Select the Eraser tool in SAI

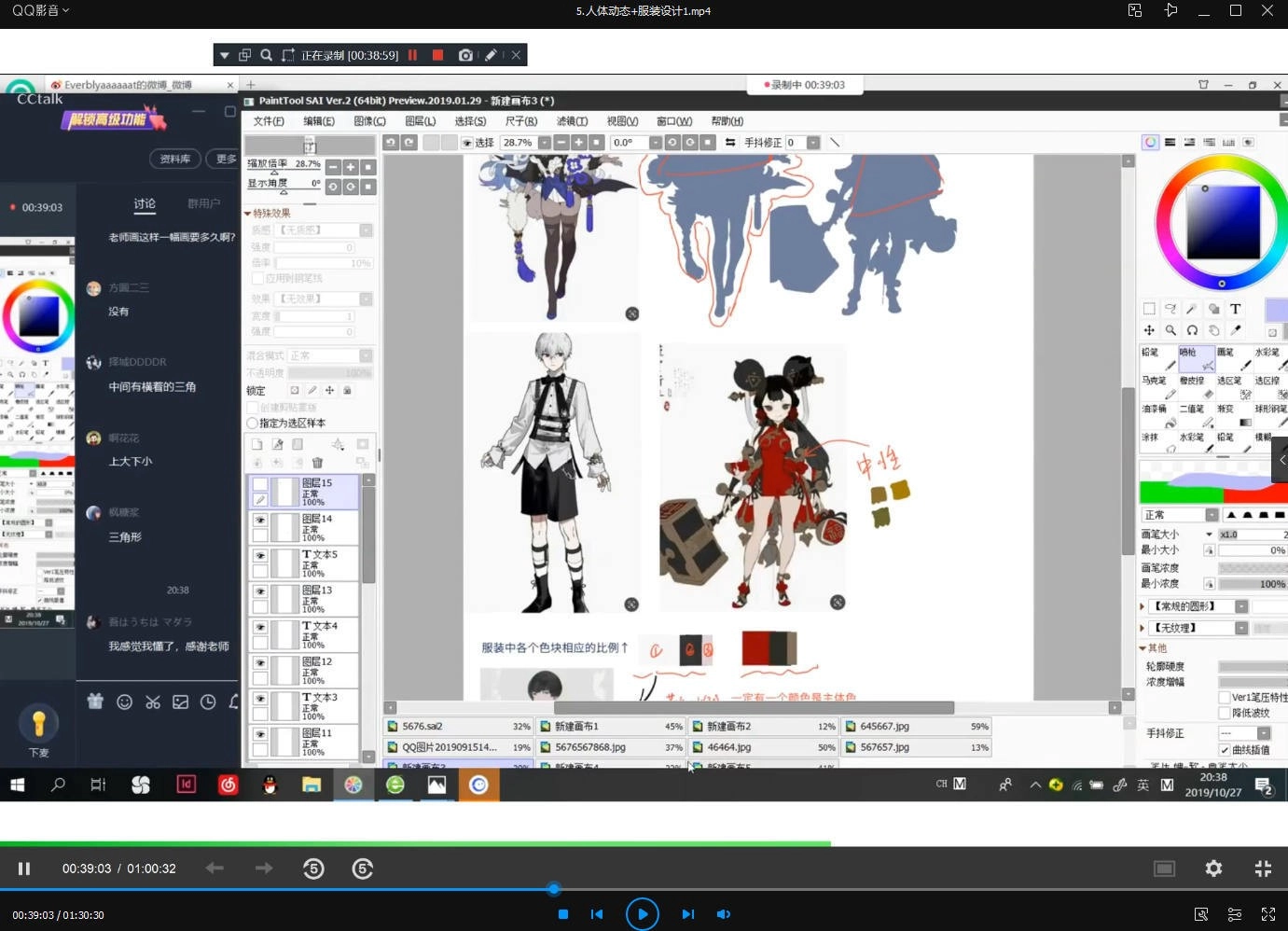[1197, 384]
